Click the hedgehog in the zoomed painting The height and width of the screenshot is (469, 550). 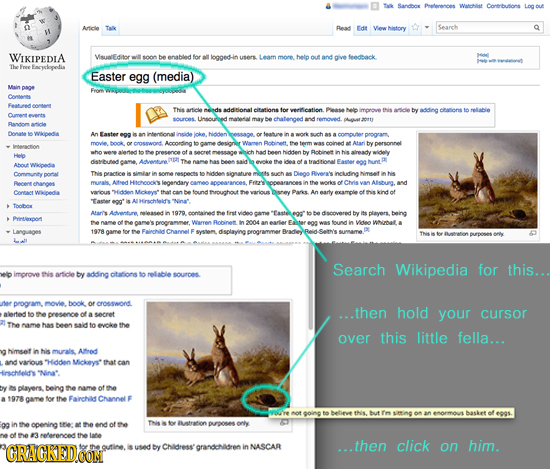pos(266,399)
